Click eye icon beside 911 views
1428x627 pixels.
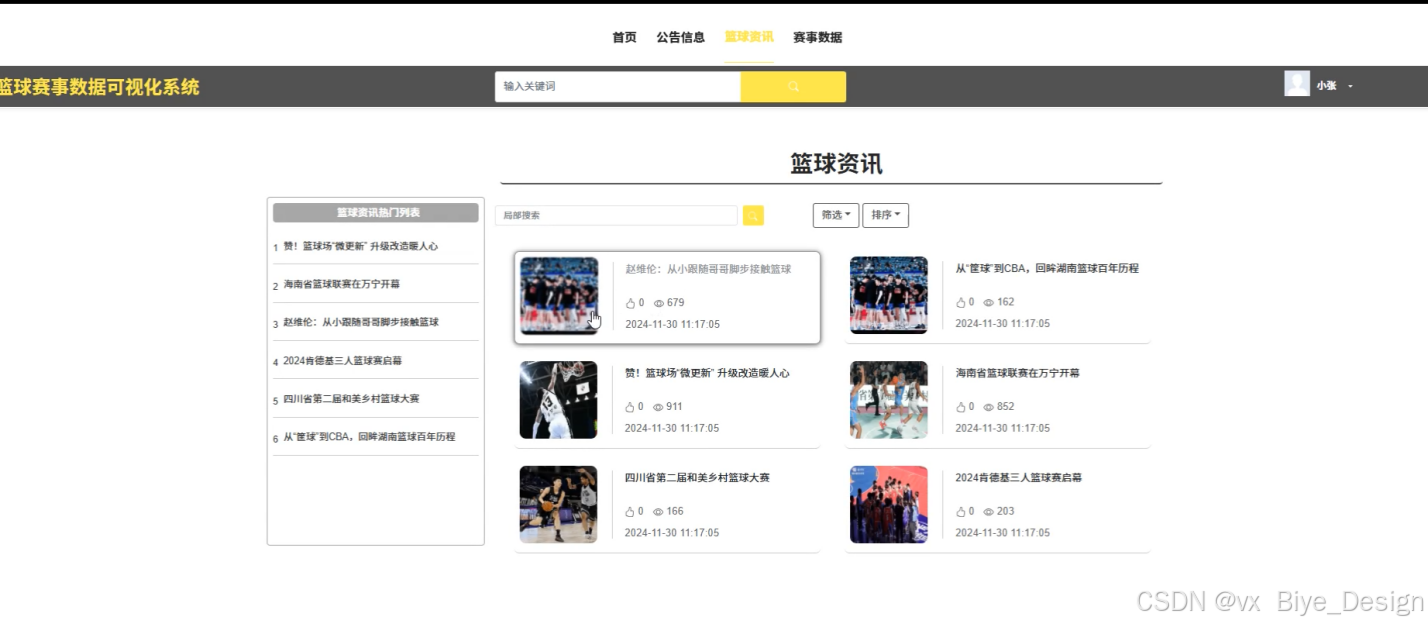tap(658, 407)
